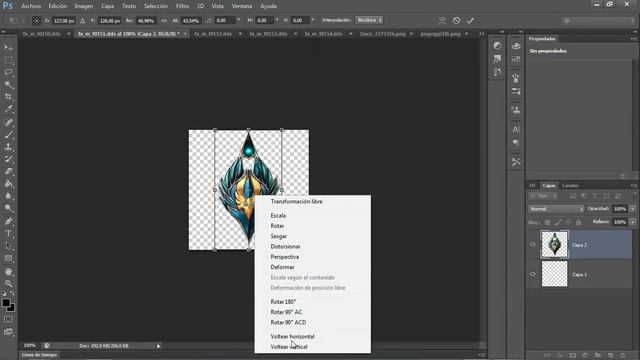
Task: Hide the Capa 1 layer
Action: click(532, 274)
